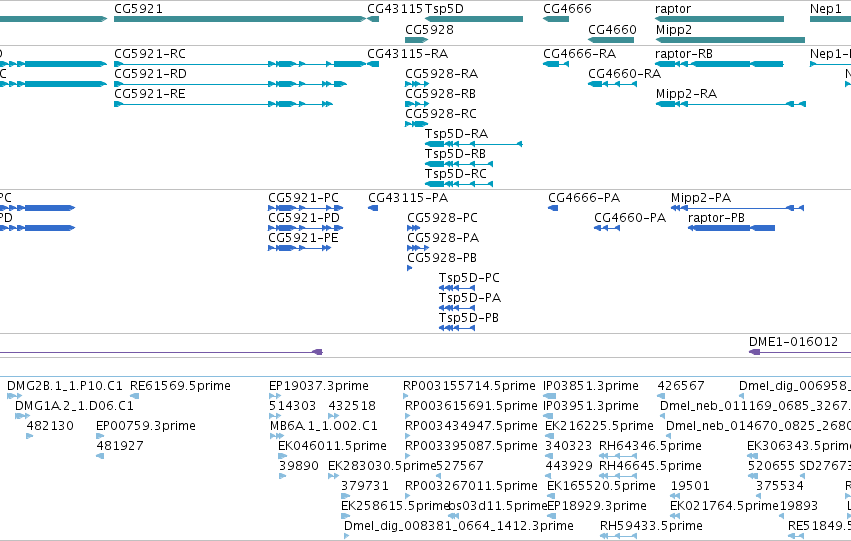Select feature RP003615691.5prime
Screen dimensions: 851x541
[471, 406]
